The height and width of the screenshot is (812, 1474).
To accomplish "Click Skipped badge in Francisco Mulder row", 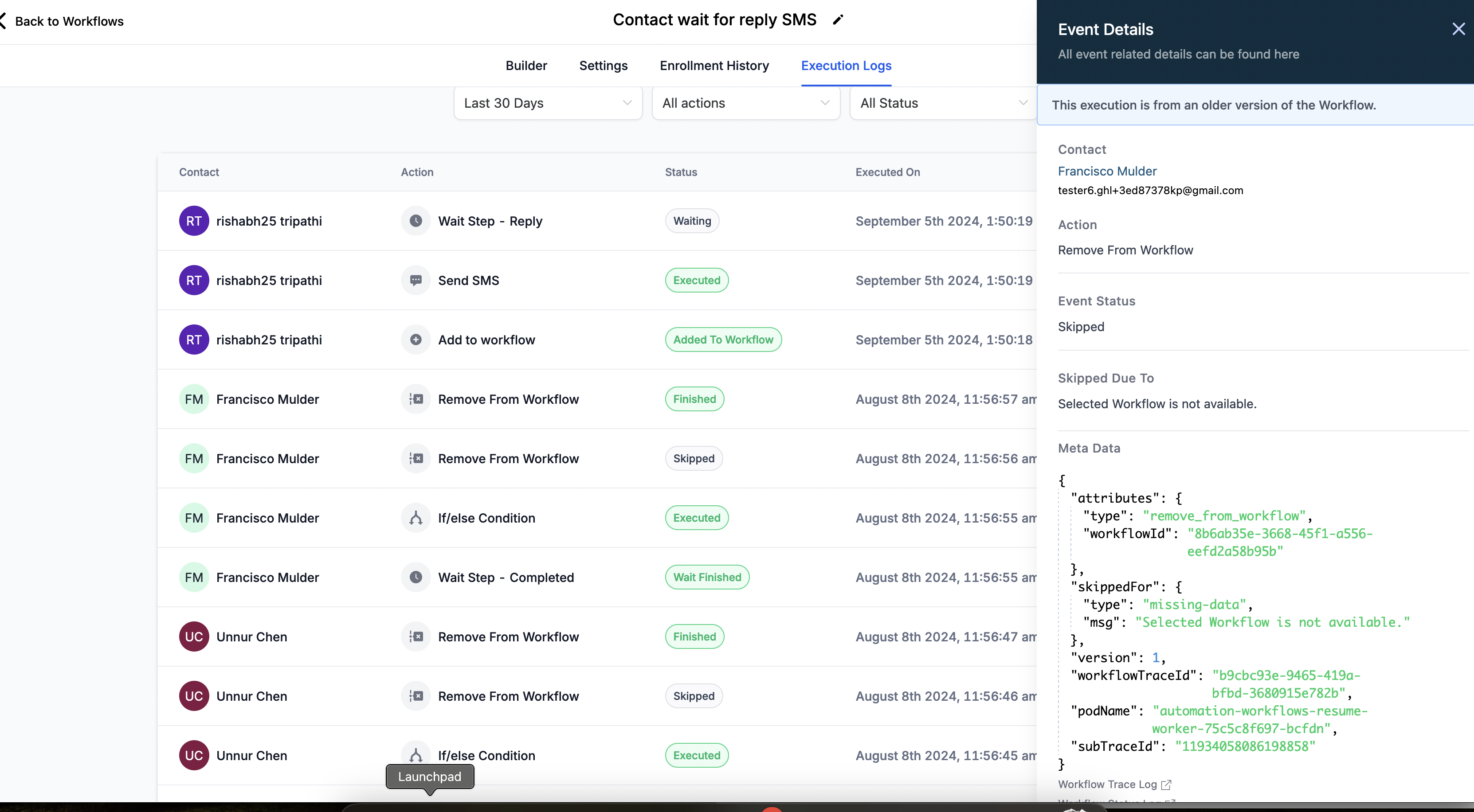I will pyautogui.click(x=694, y=459).
